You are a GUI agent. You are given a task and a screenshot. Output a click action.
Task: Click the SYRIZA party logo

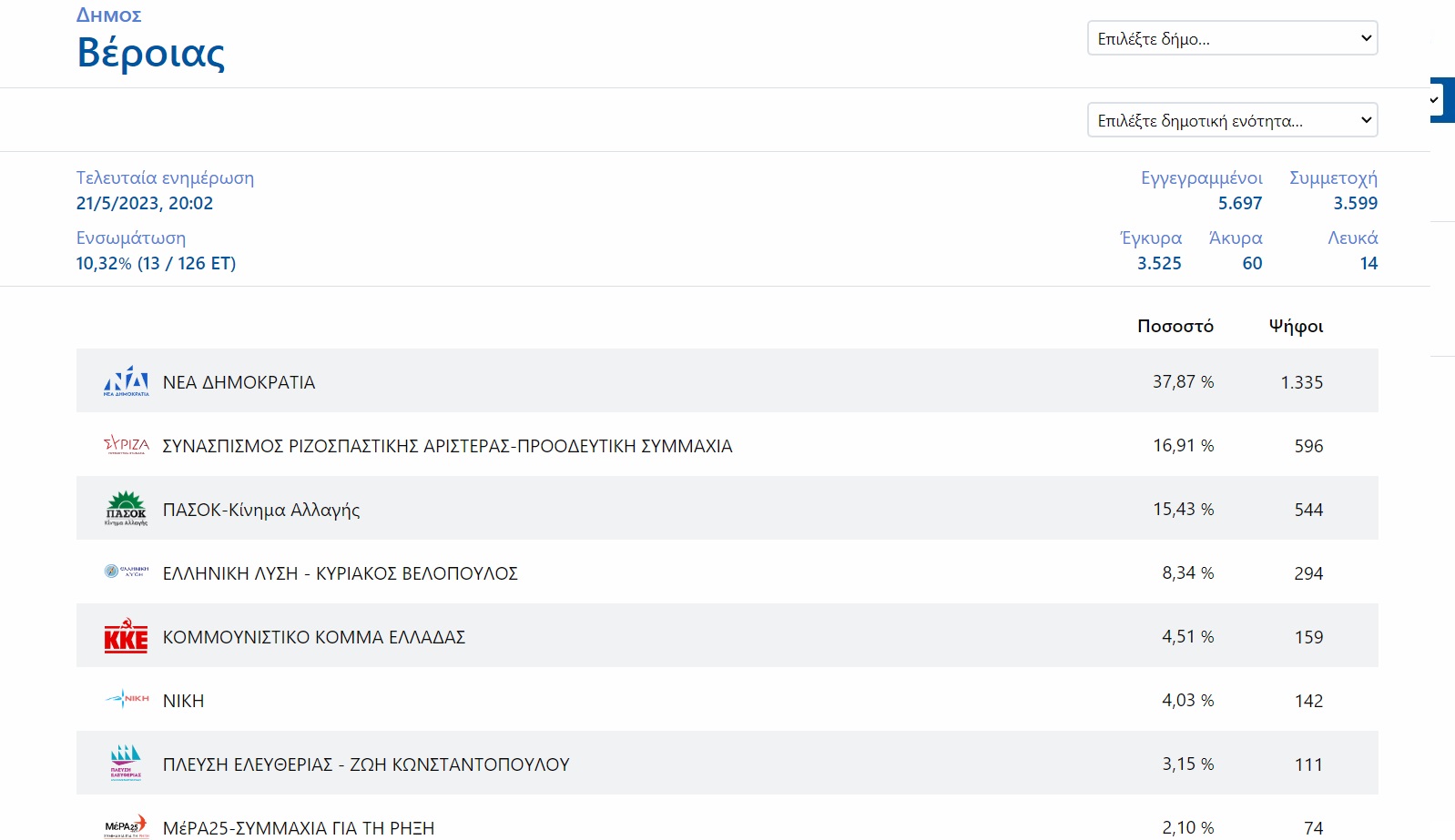[126, 445]
